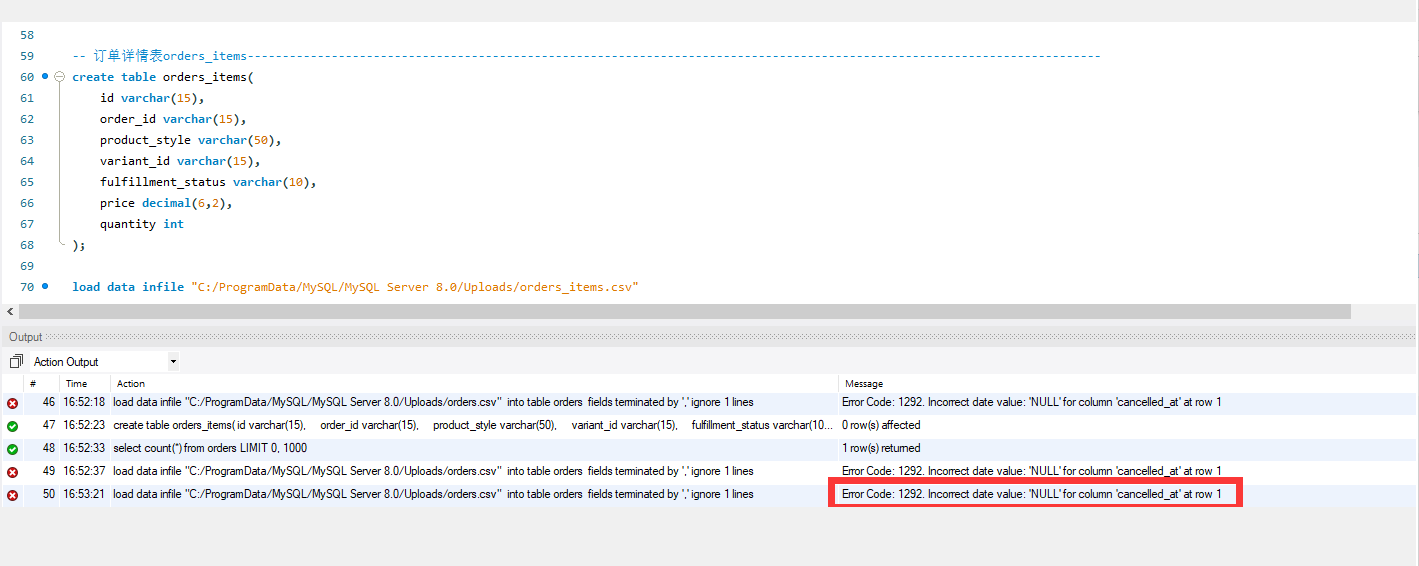Click the green success icon on row 47
1419x566 pixels.
pos(12,426)
